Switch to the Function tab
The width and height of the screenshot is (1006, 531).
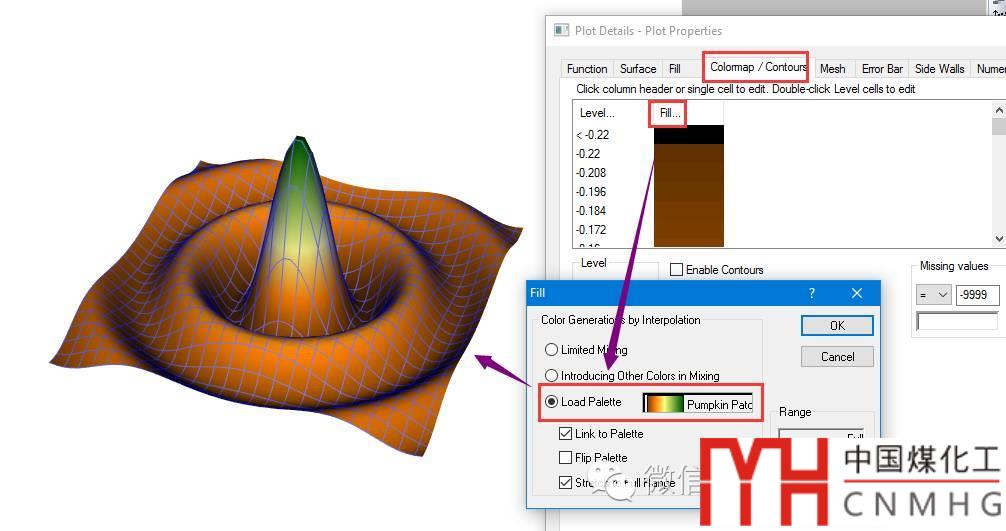(586, 69)
